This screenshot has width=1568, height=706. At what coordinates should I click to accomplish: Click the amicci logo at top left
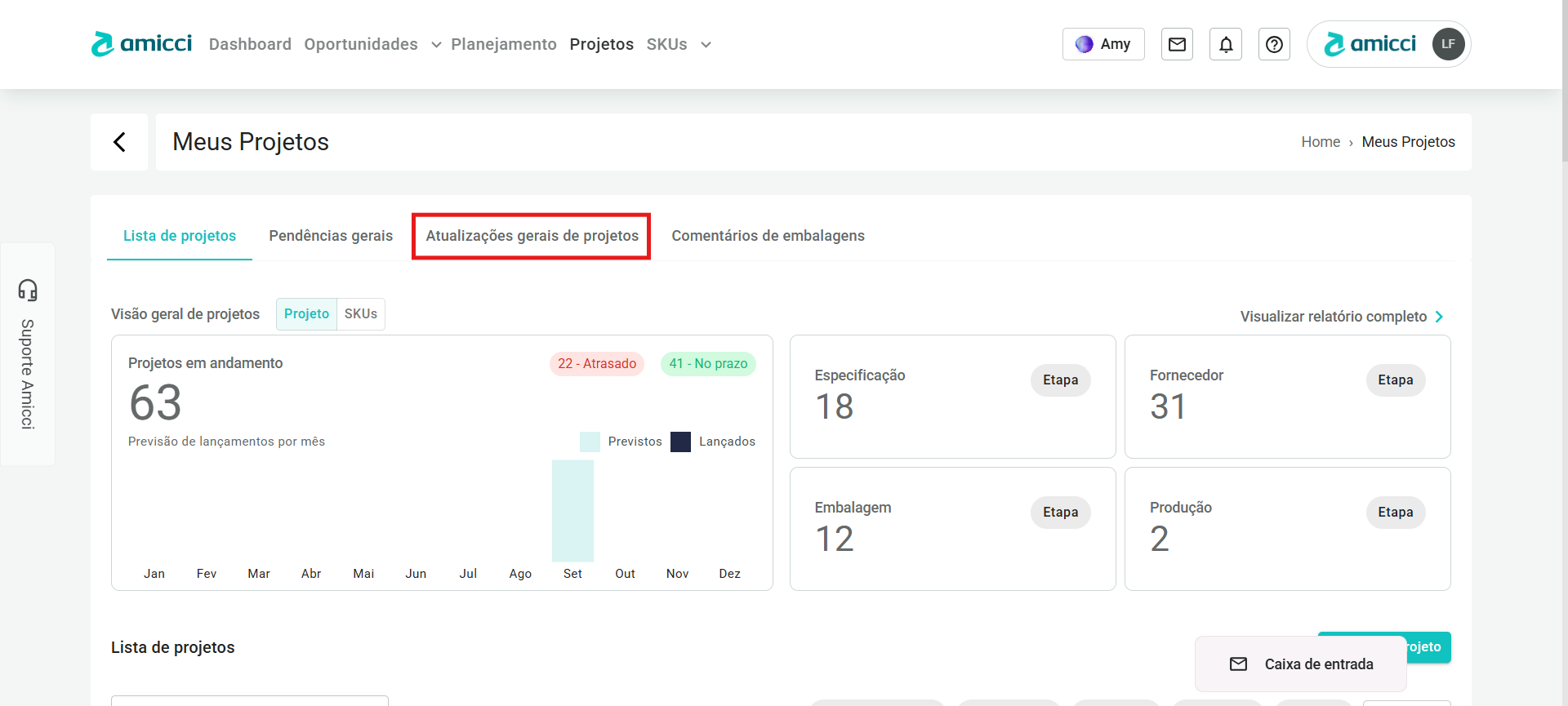click(x=142, y=44)
